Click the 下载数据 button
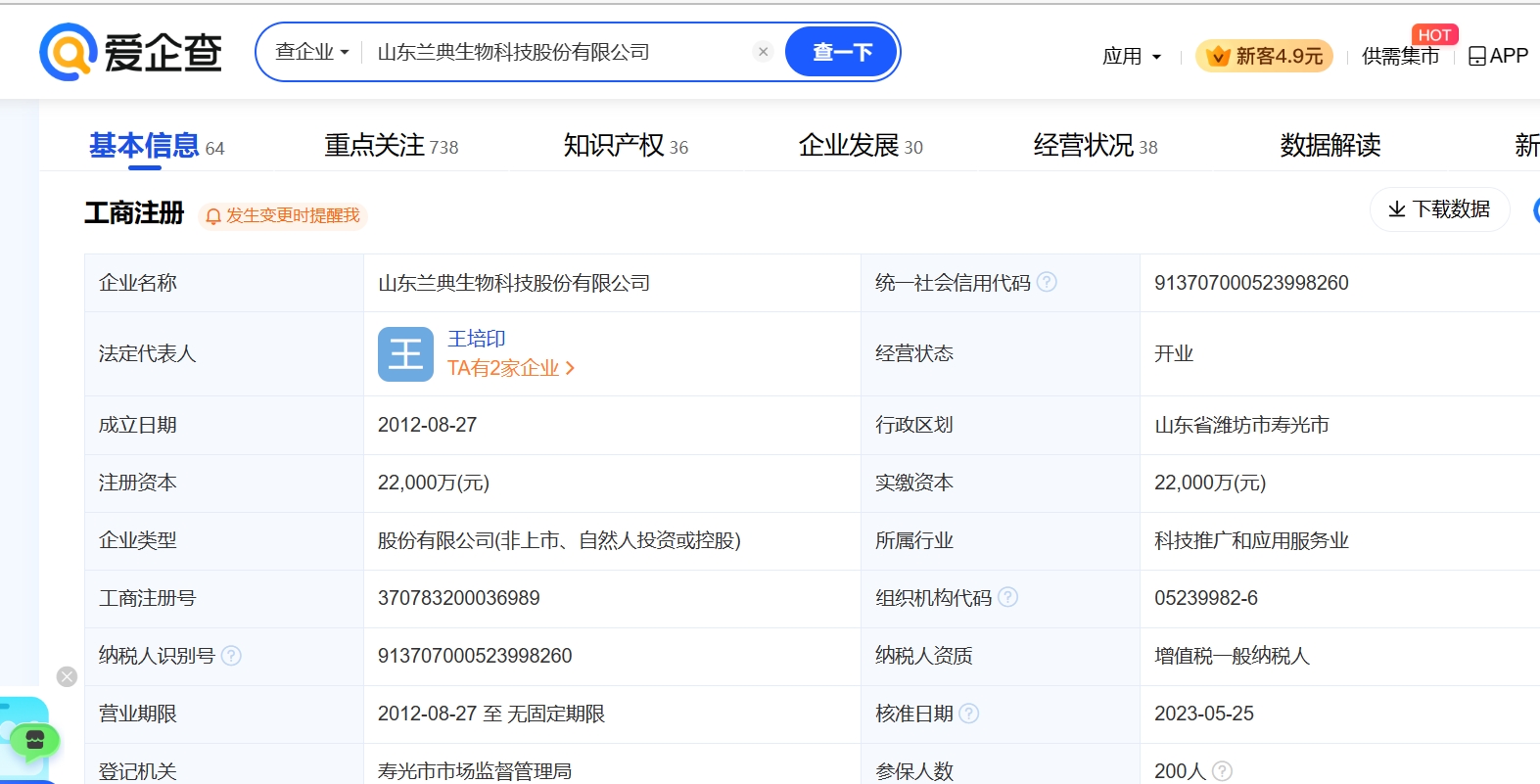1540x784 pixels. coord(1439,209)
